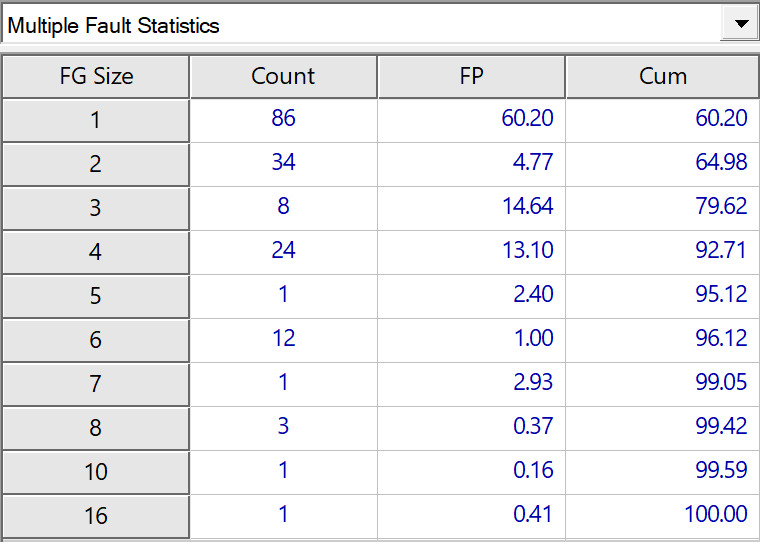Click the FP cell showing 14.64
Image resolution: width=760 pixels, height=542 pixels.
coord(471,207)
